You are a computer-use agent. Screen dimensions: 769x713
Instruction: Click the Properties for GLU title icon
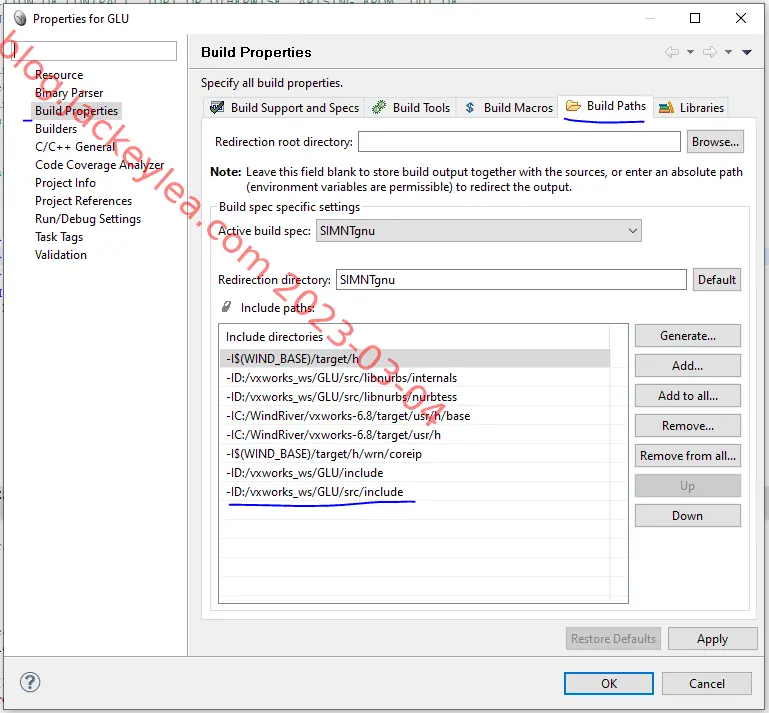20,19
